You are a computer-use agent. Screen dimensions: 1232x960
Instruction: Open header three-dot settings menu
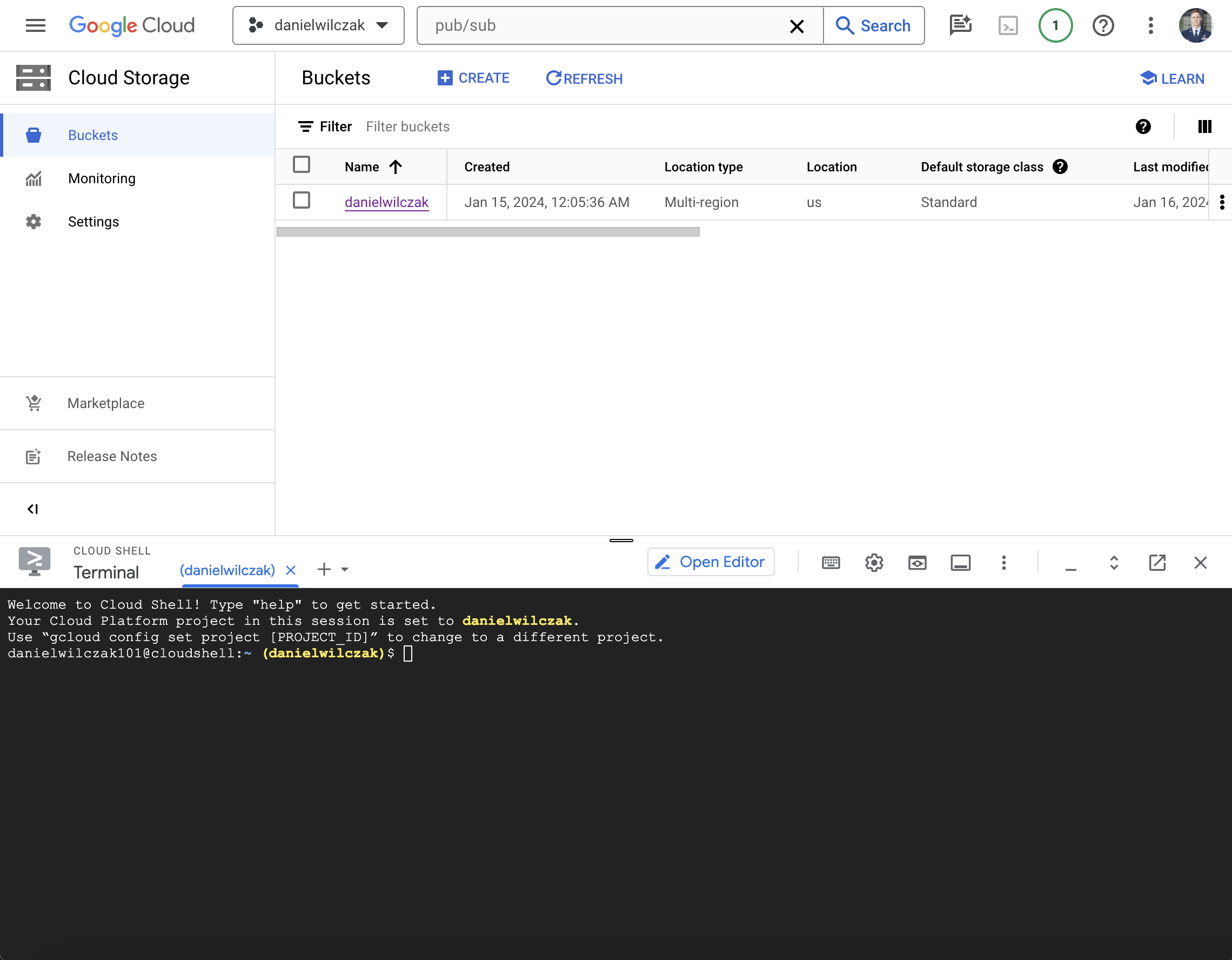(x=1151, y=25)
